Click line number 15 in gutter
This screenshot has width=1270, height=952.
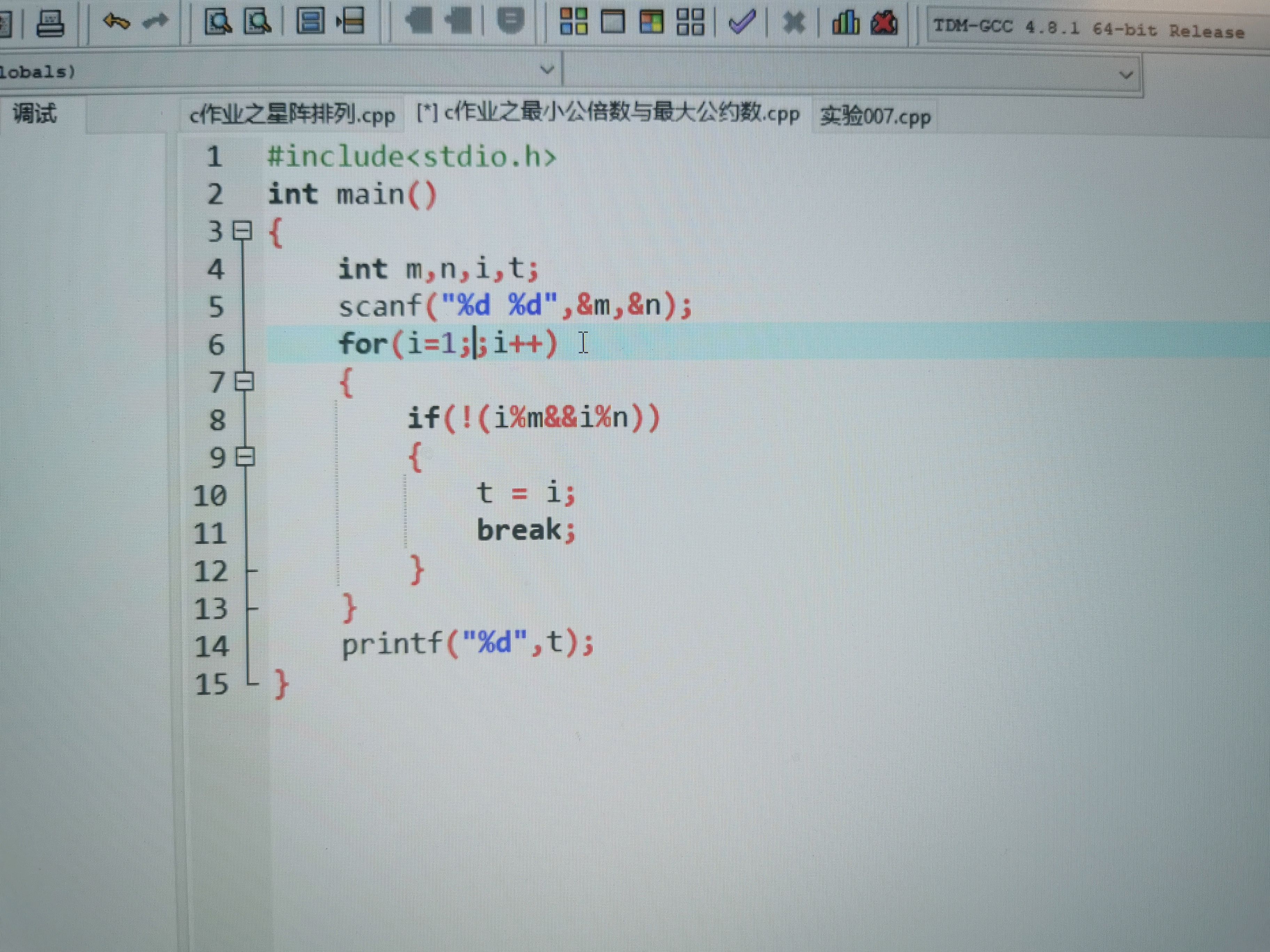211,684
